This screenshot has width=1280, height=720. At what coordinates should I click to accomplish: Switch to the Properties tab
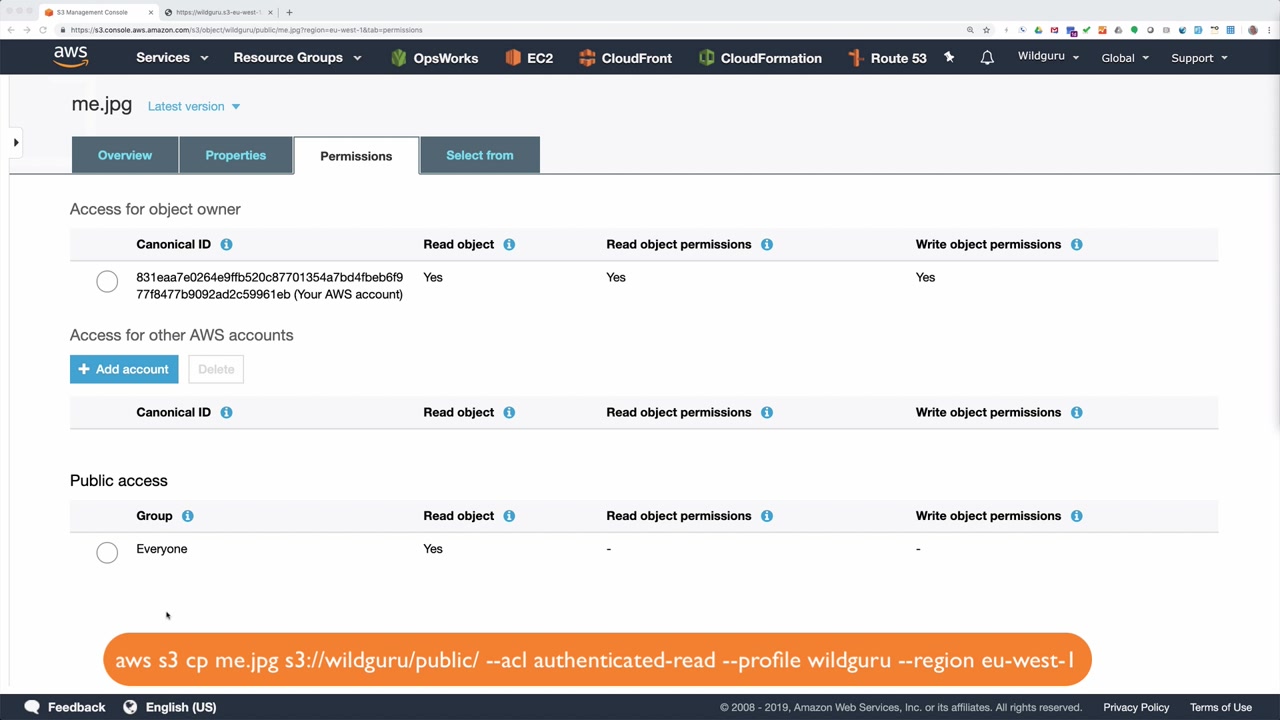pos(236,155)
